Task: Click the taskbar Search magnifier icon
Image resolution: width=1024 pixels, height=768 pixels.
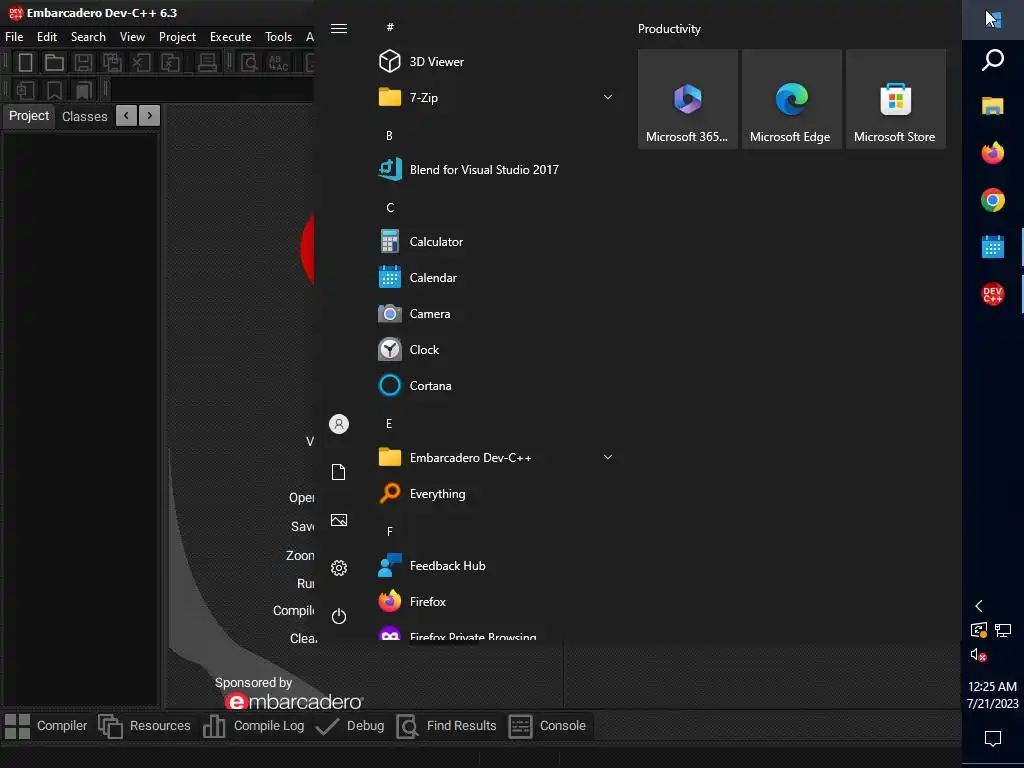Action: click(x=993, y=59)
